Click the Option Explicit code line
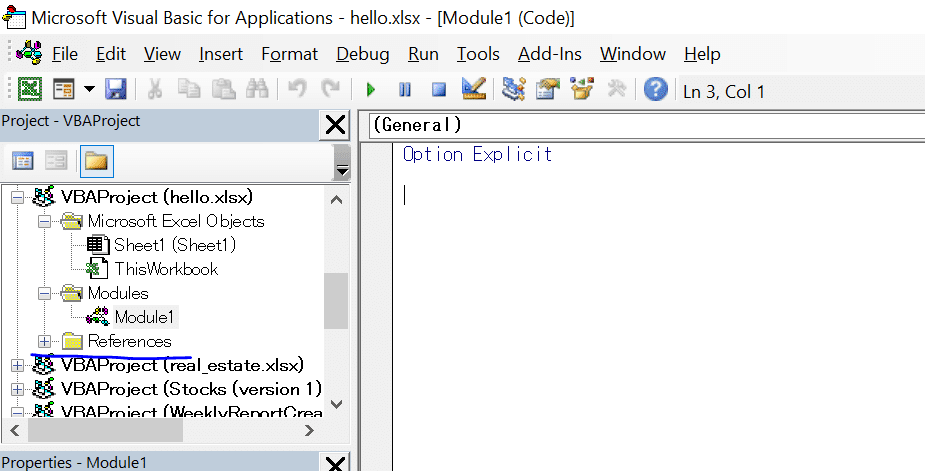 [x=477, y=155]
